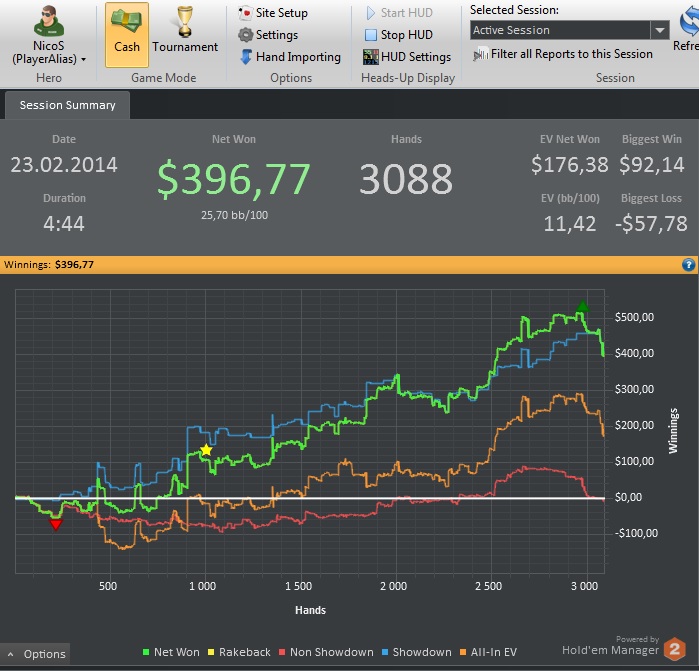Toggle the Net Won legend entry
Viewport: 699px width, 671px height.
coord(171,652)
